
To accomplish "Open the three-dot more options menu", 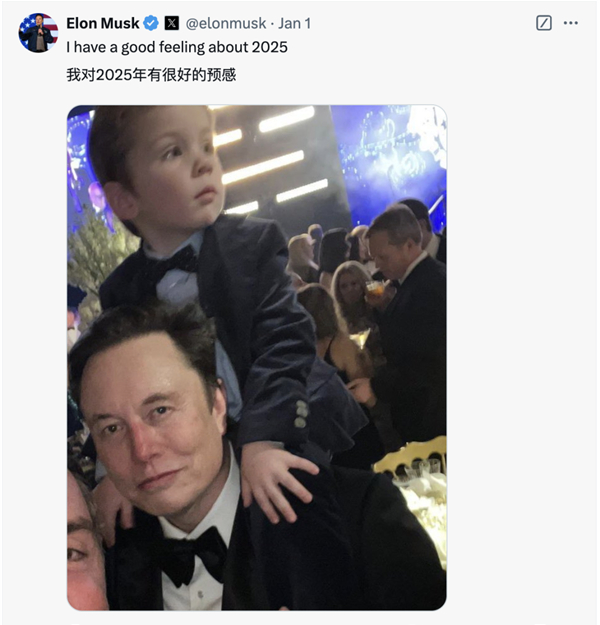I will coord(571,23).
